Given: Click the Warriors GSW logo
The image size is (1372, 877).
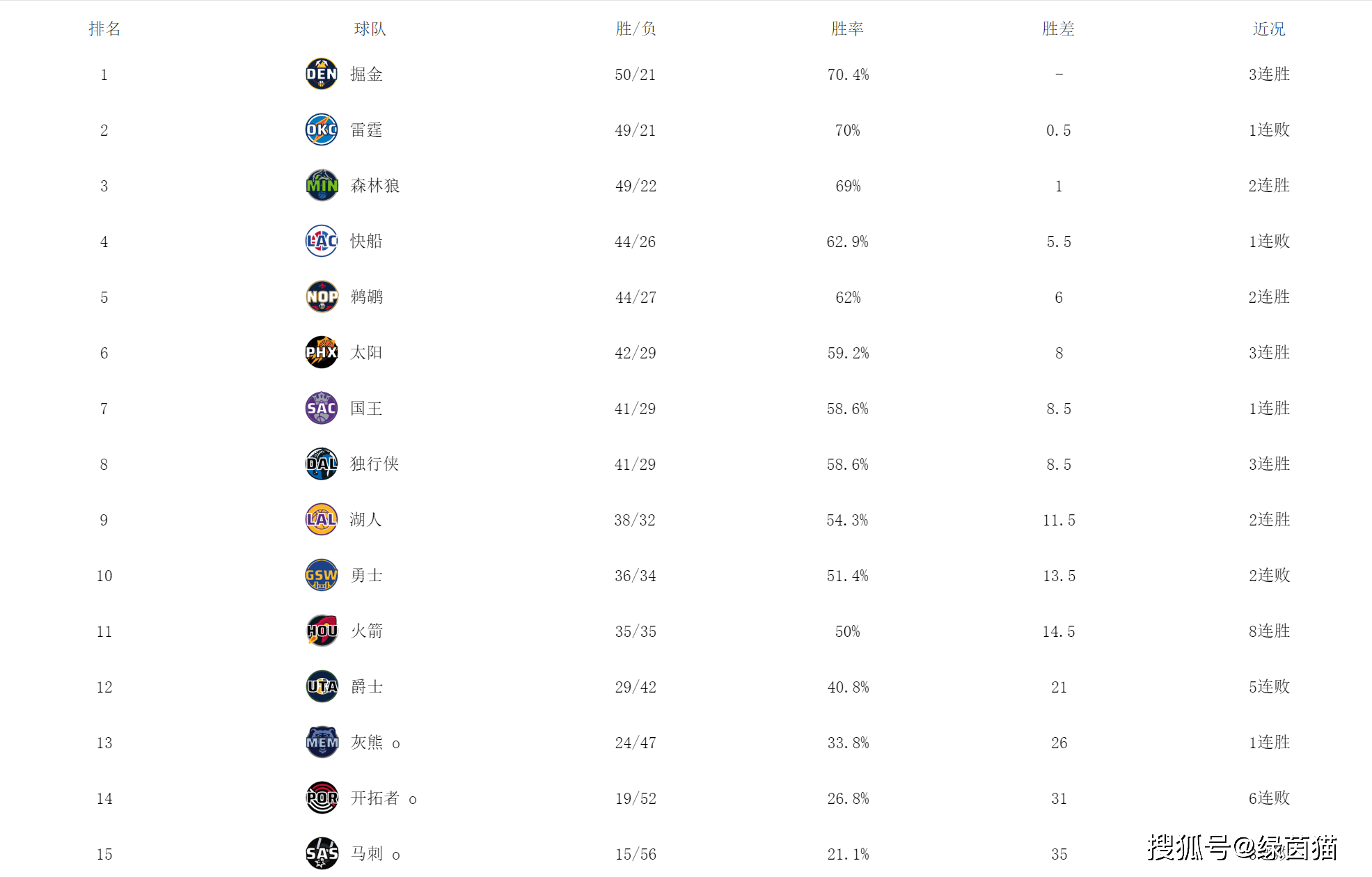Looking at the screenshot, I should click(x=322, y=575).
